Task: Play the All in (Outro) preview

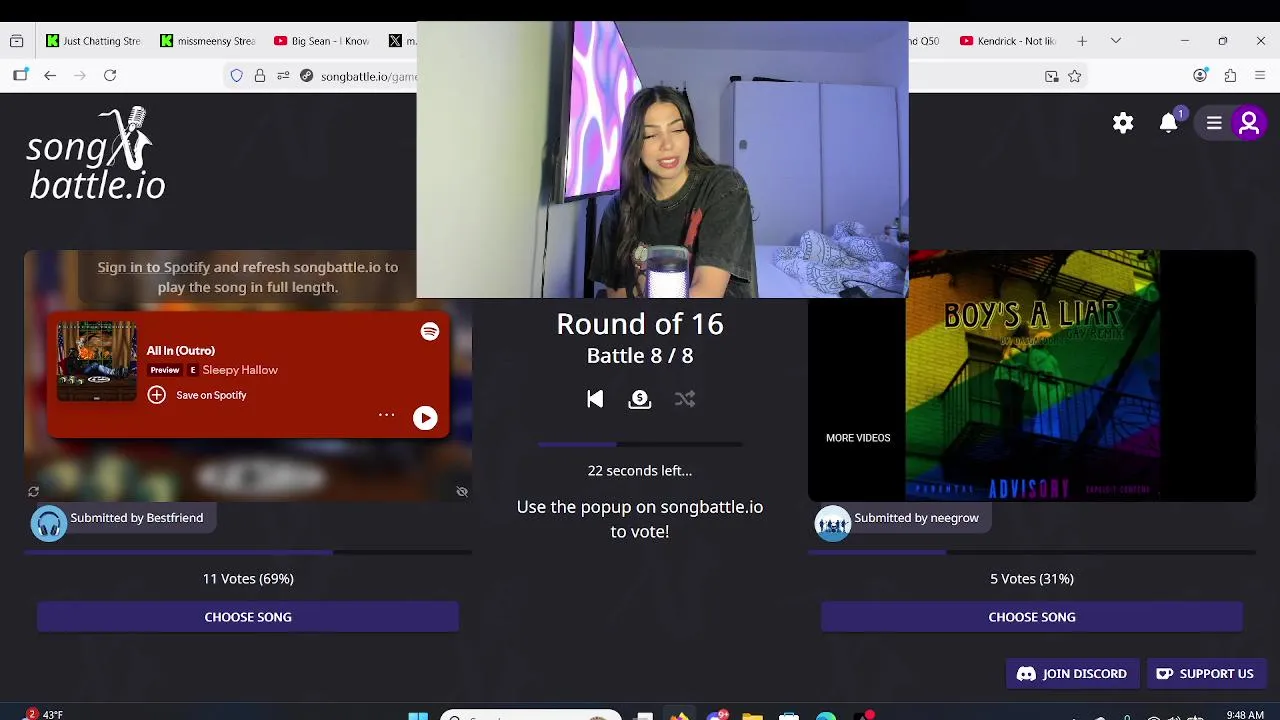Action: [425, 418]
